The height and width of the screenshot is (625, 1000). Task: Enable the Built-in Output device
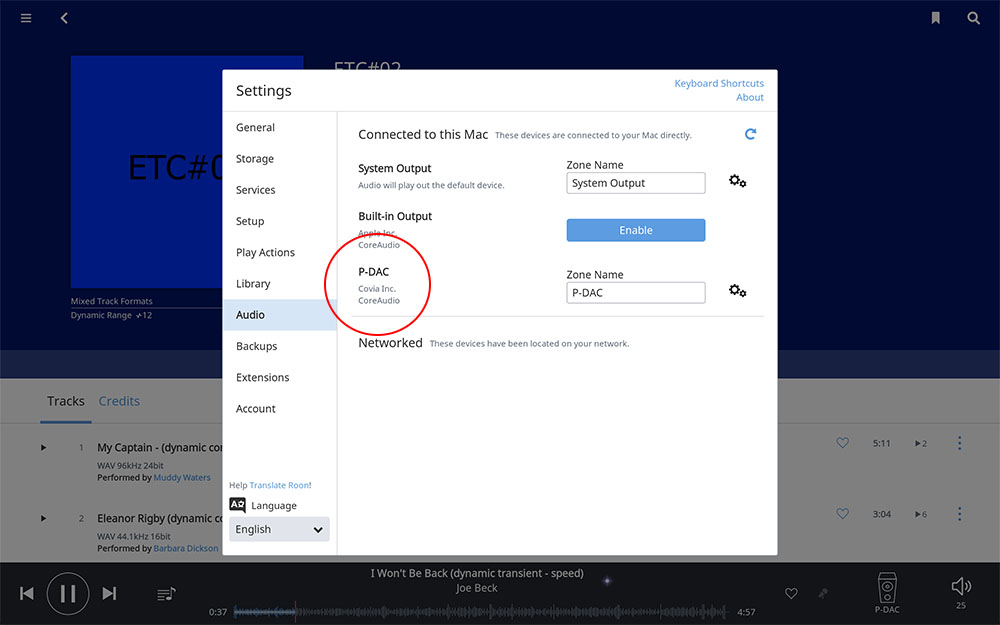[635, 230]
